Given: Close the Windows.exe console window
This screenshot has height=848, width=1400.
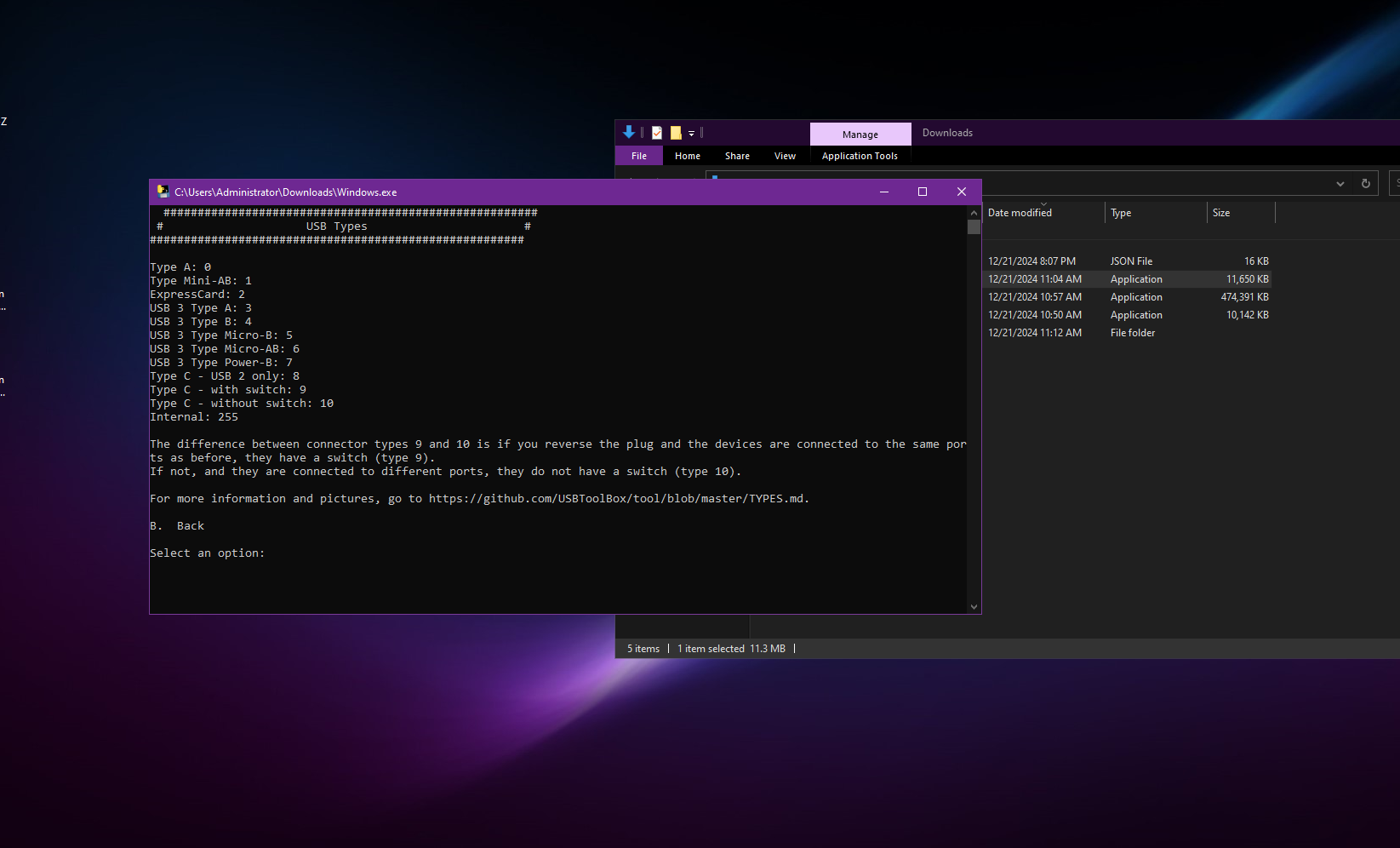Looking at the screenshot, I should tap(962, 192).
